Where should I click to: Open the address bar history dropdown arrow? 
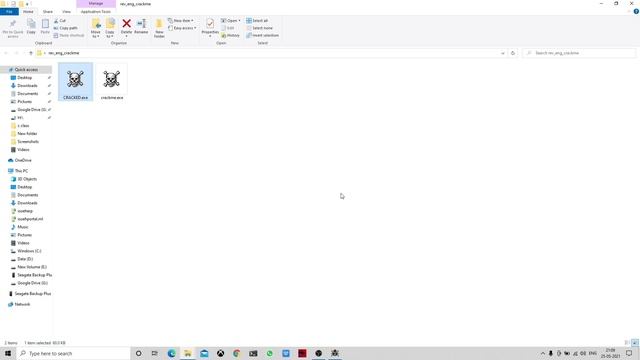[502, 53]
